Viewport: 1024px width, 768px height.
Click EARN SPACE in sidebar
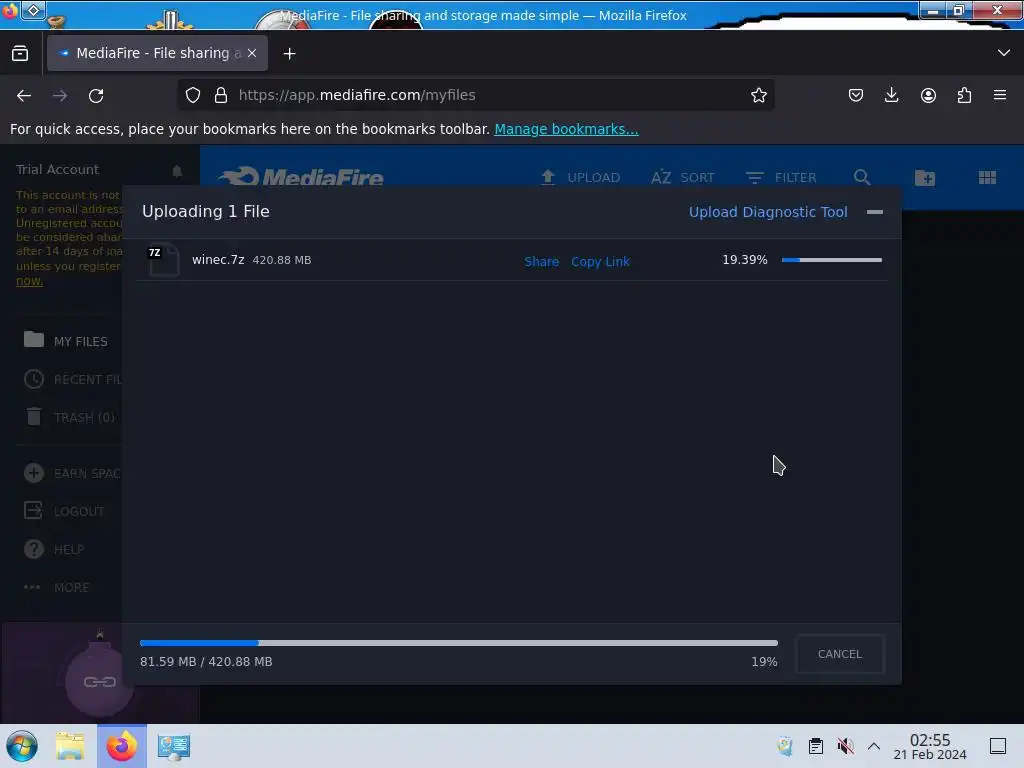72,473
